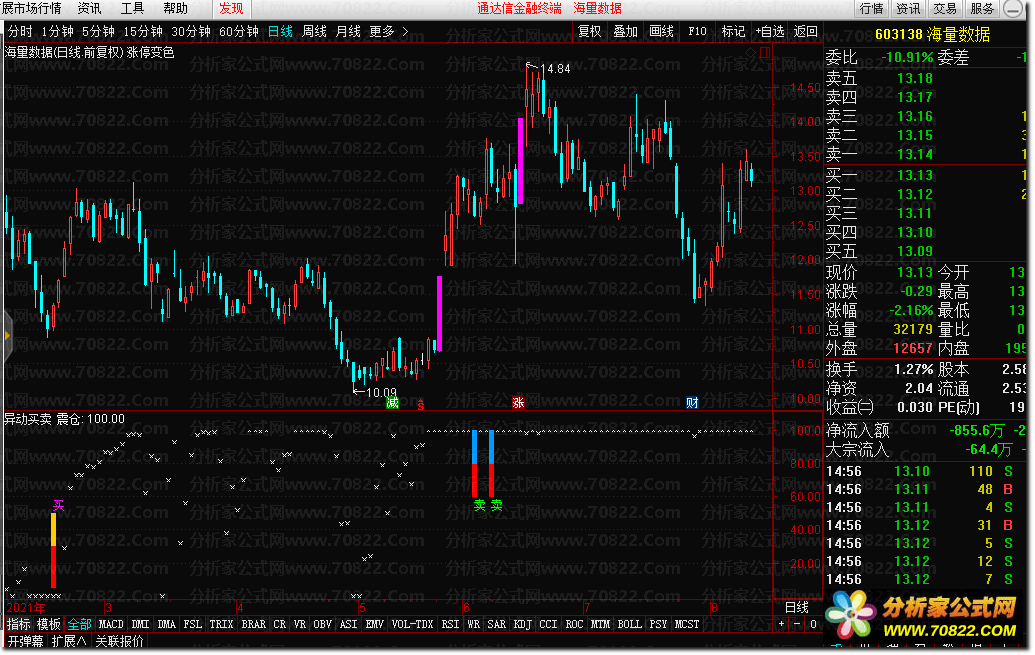Click the 10.09 low price label

coord(381,392)
